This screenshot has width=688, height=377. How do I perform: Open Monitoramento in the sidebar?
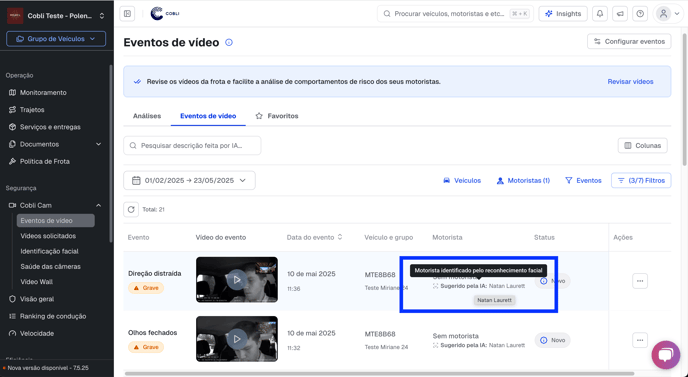point(43,93)
